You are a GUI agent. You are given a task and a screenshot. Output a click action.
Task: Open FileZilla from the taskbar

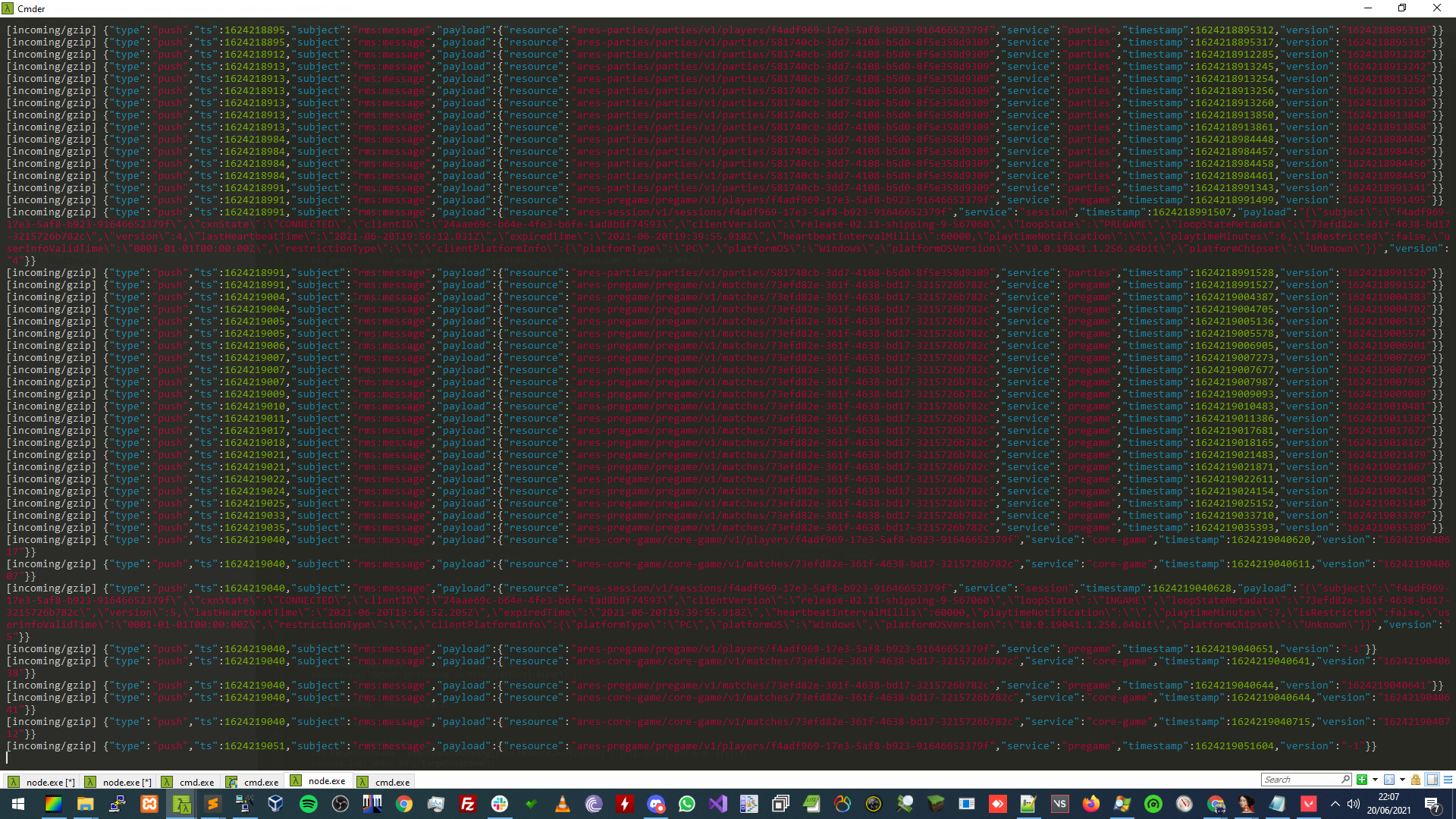pos(468,805)
